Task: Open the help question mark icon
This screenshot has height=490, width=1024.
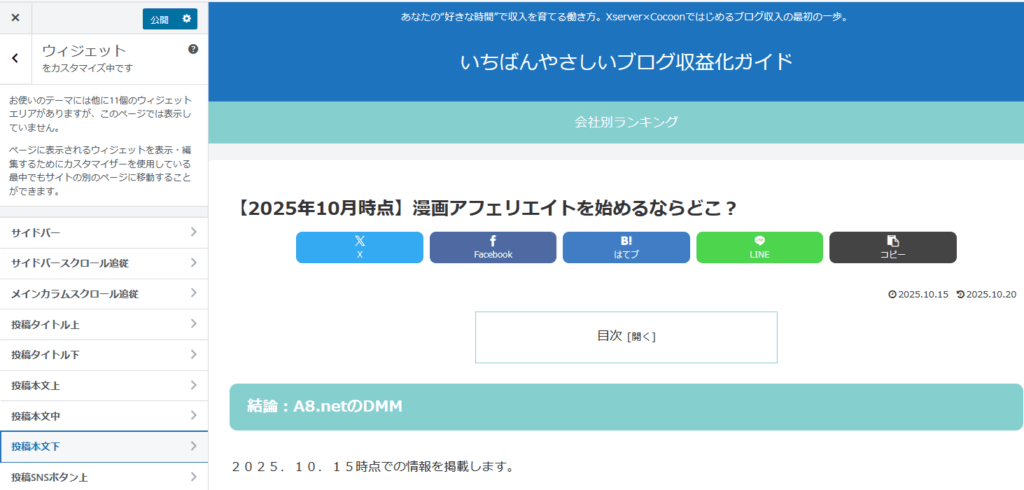Action: 193,49
